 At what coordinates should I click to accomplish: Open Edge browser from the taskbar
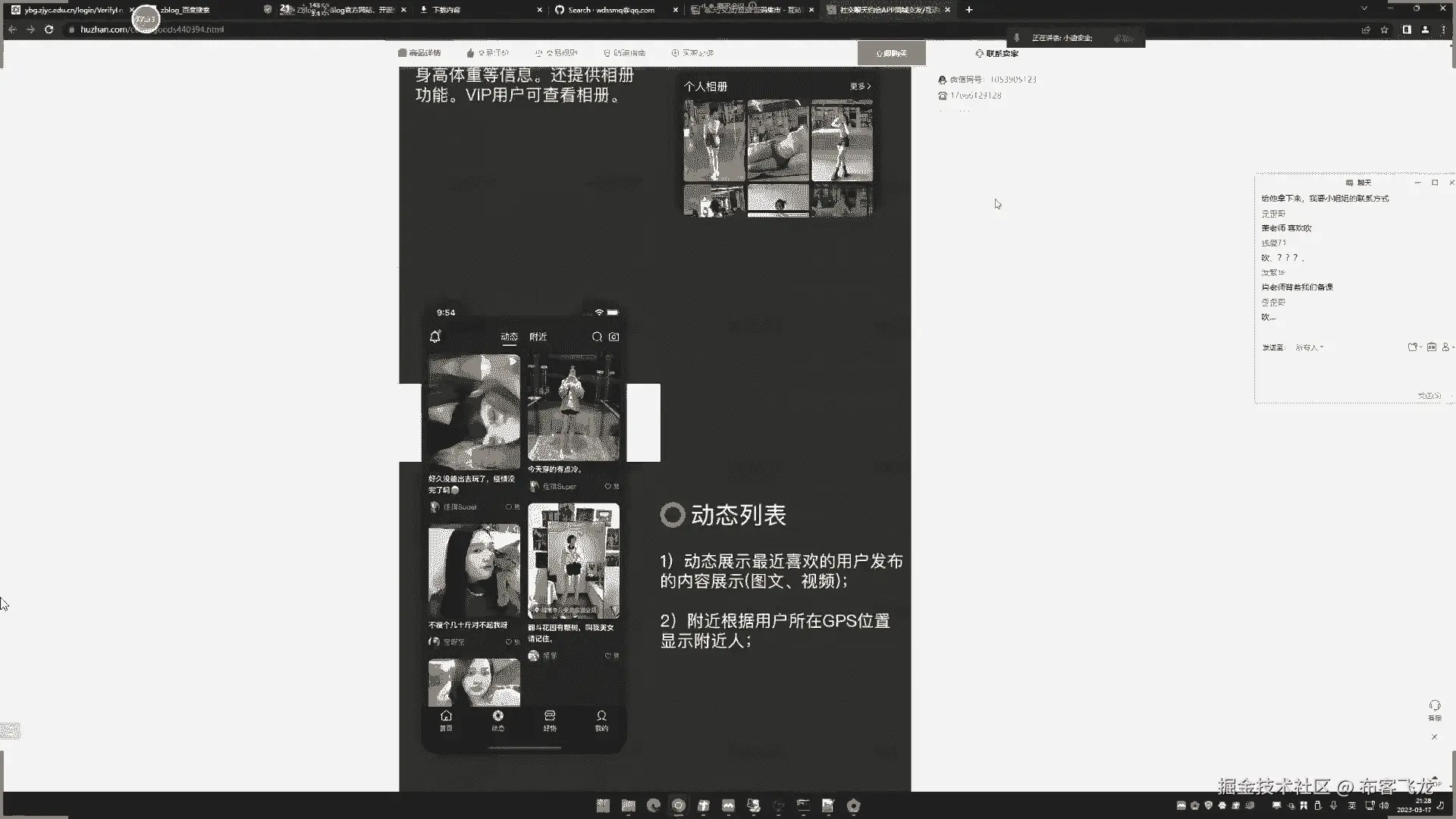click(x=653, y=805)
